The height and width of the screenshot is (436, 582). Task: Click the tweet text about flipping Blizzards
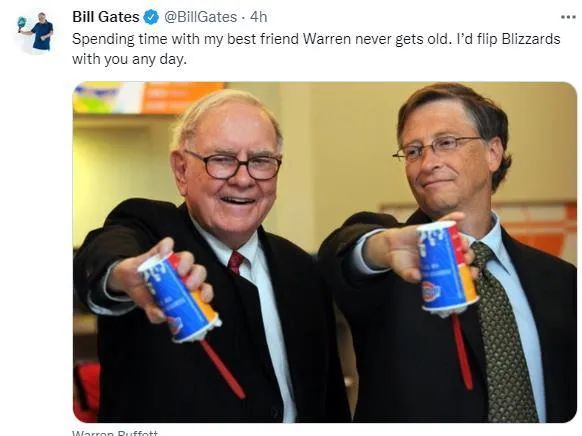pyautogui.click(x=316, y=49)
